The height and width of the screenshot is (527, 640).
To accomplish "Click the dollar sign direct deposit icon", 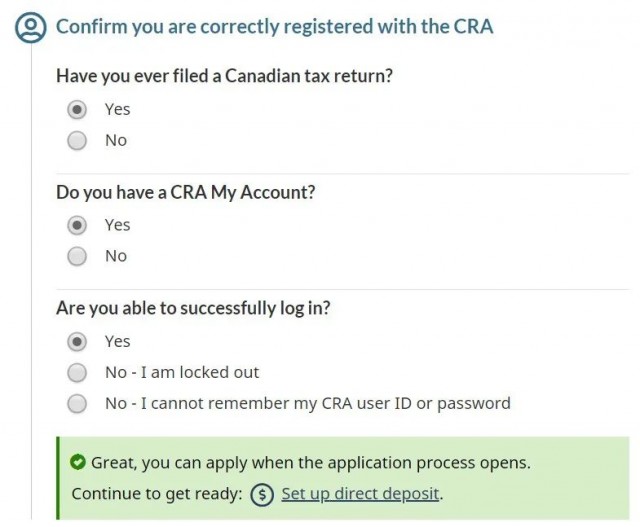I will coord(262,494).
